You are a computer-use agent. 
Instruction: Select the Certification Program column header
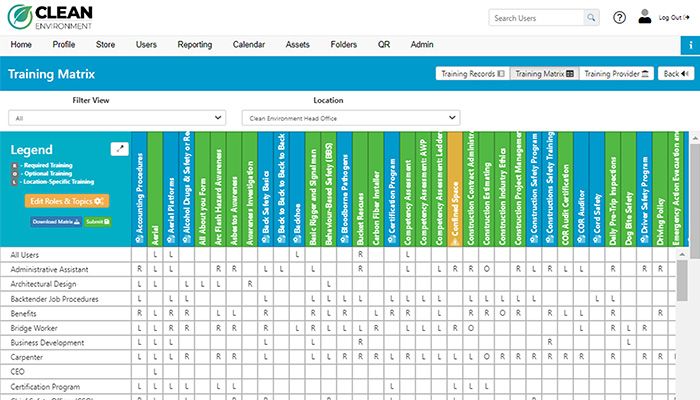click(x=392, y=189)
